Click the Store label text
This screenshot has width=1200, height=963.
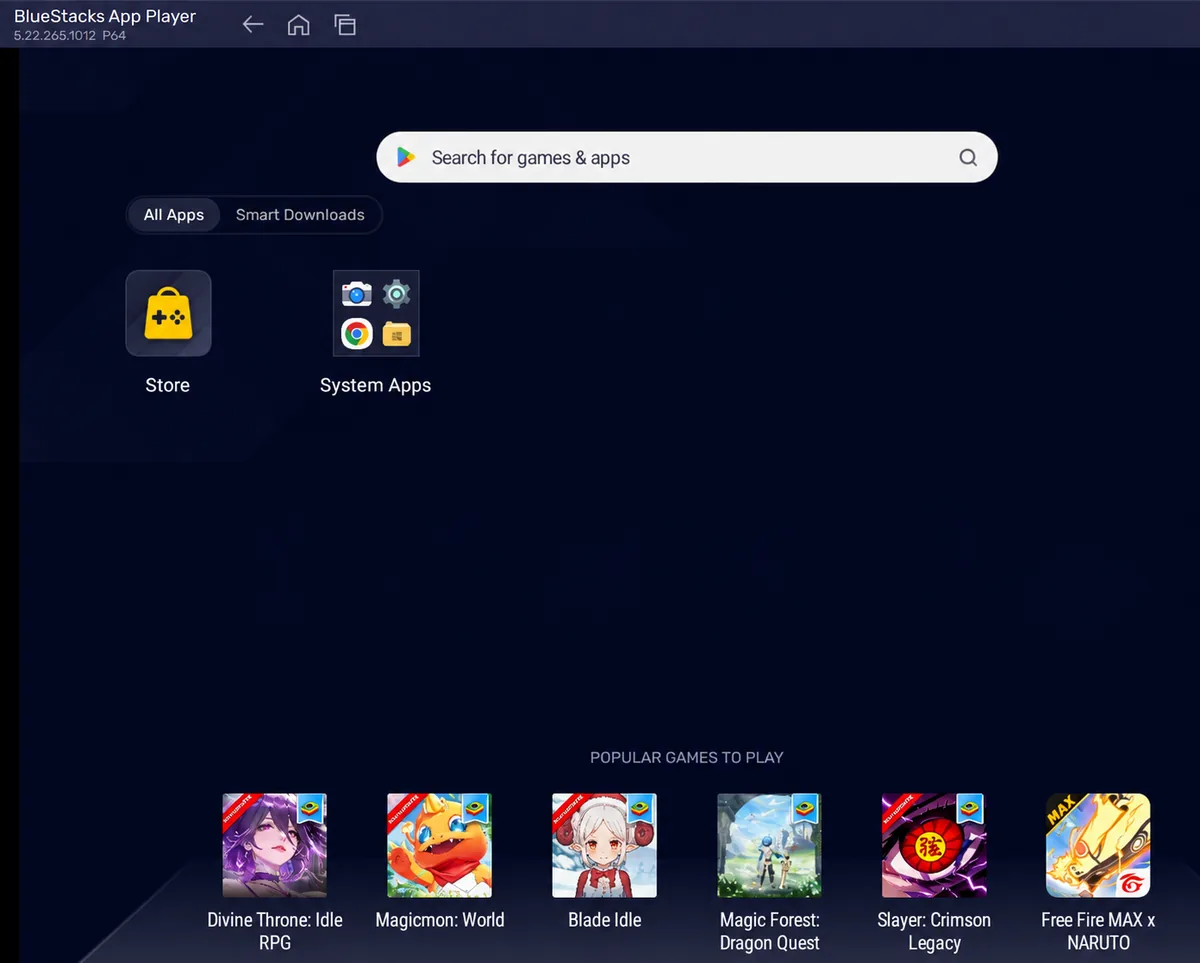pos(168,385)
